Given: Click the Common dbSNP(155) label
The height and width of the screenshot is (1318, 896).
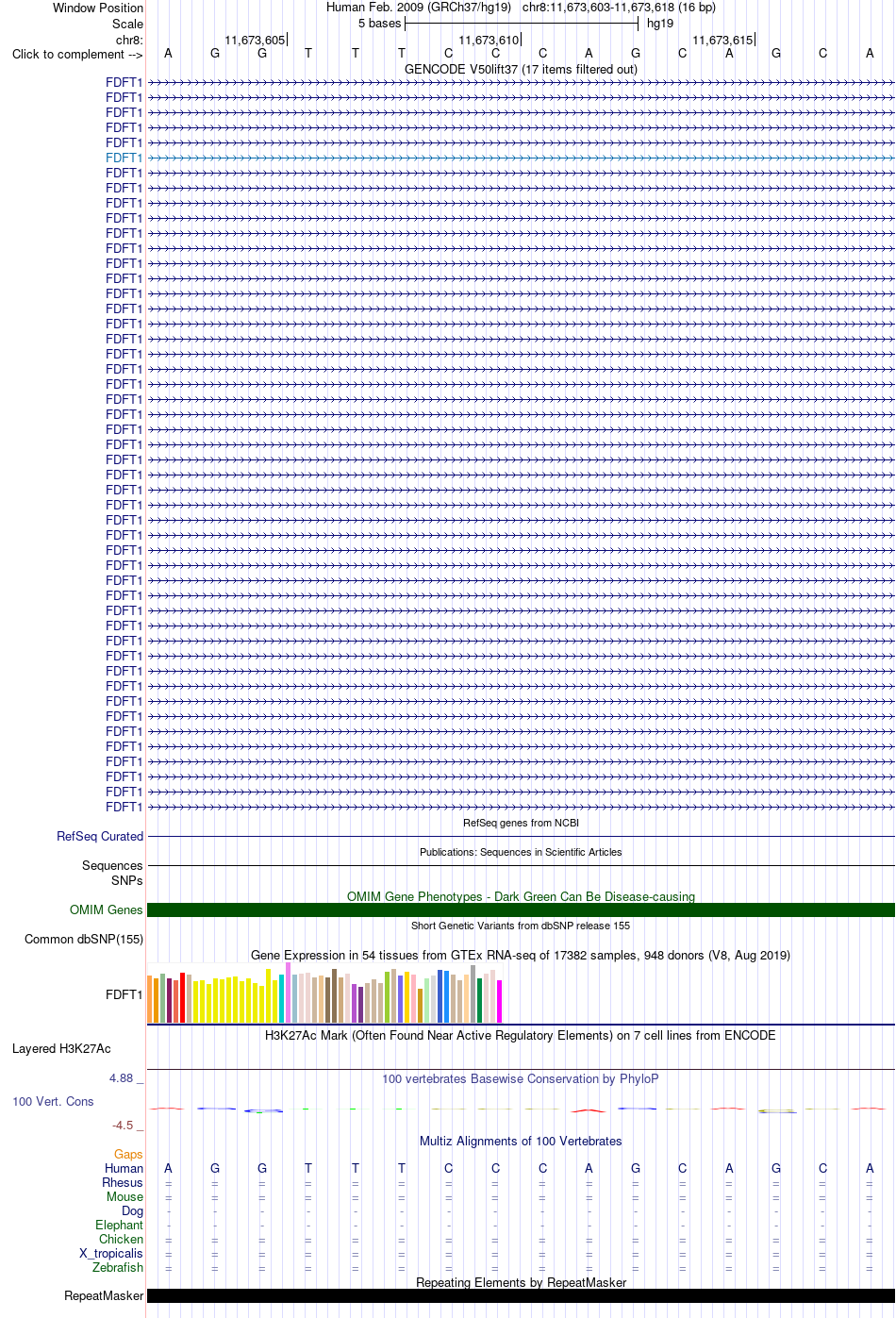Looking at the screenshot, I should [84, 939].
